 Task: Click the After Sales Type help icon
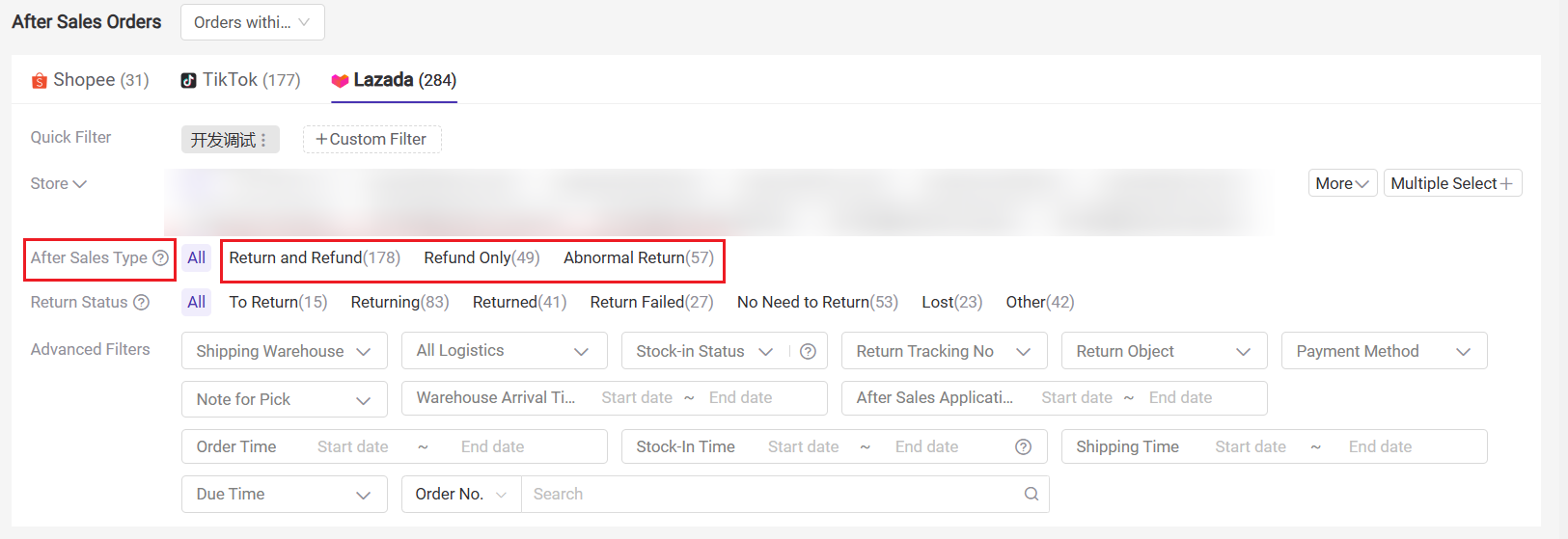click(x=160, y=258)
